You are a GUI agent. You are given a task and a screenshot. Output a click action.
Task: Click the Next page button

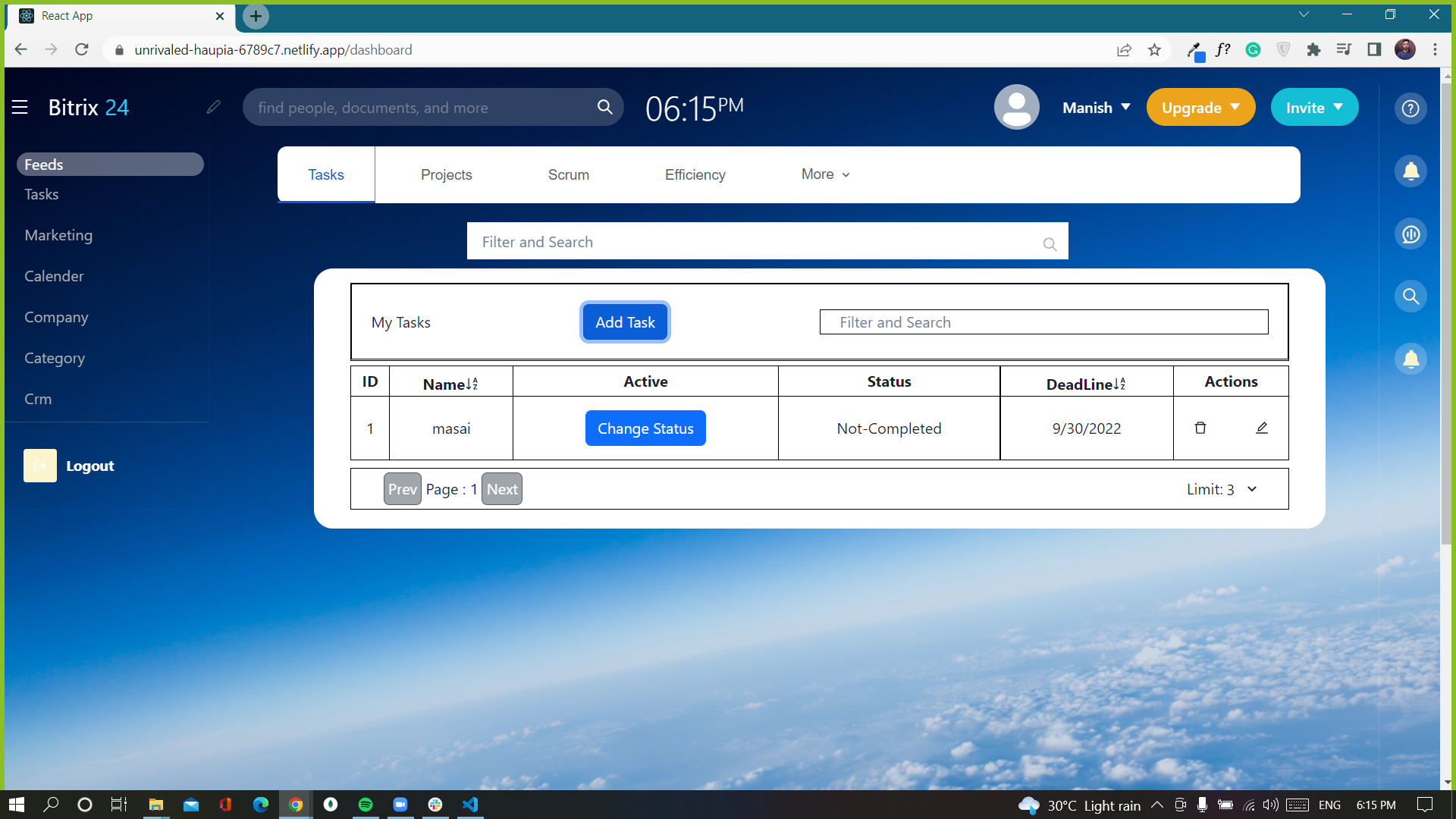coord(502,489)
